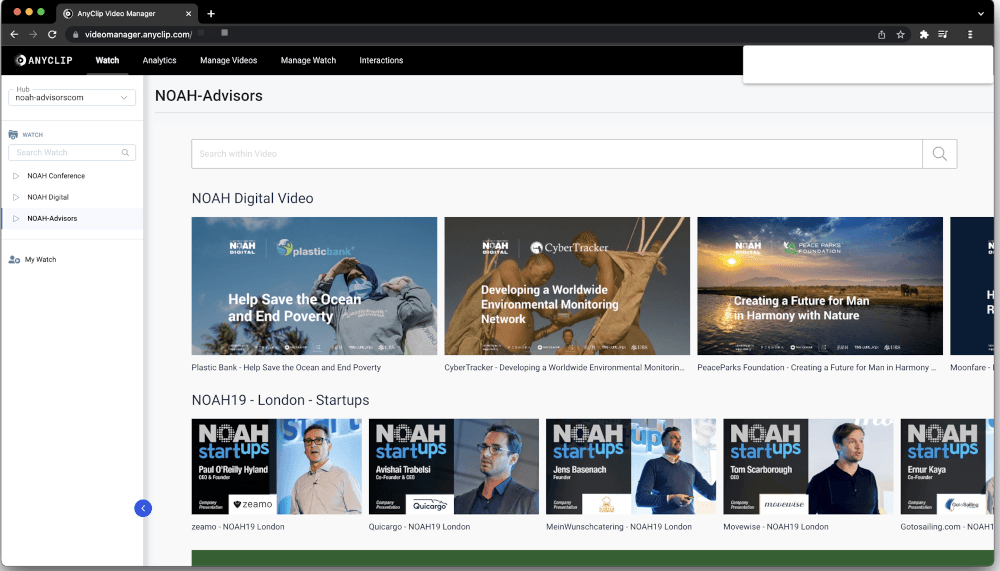Image resolution: width=1000 pixels, height=571 pixels.
Task: Click PeaceParks Foundation video title text
Action: tap(816, 367)
